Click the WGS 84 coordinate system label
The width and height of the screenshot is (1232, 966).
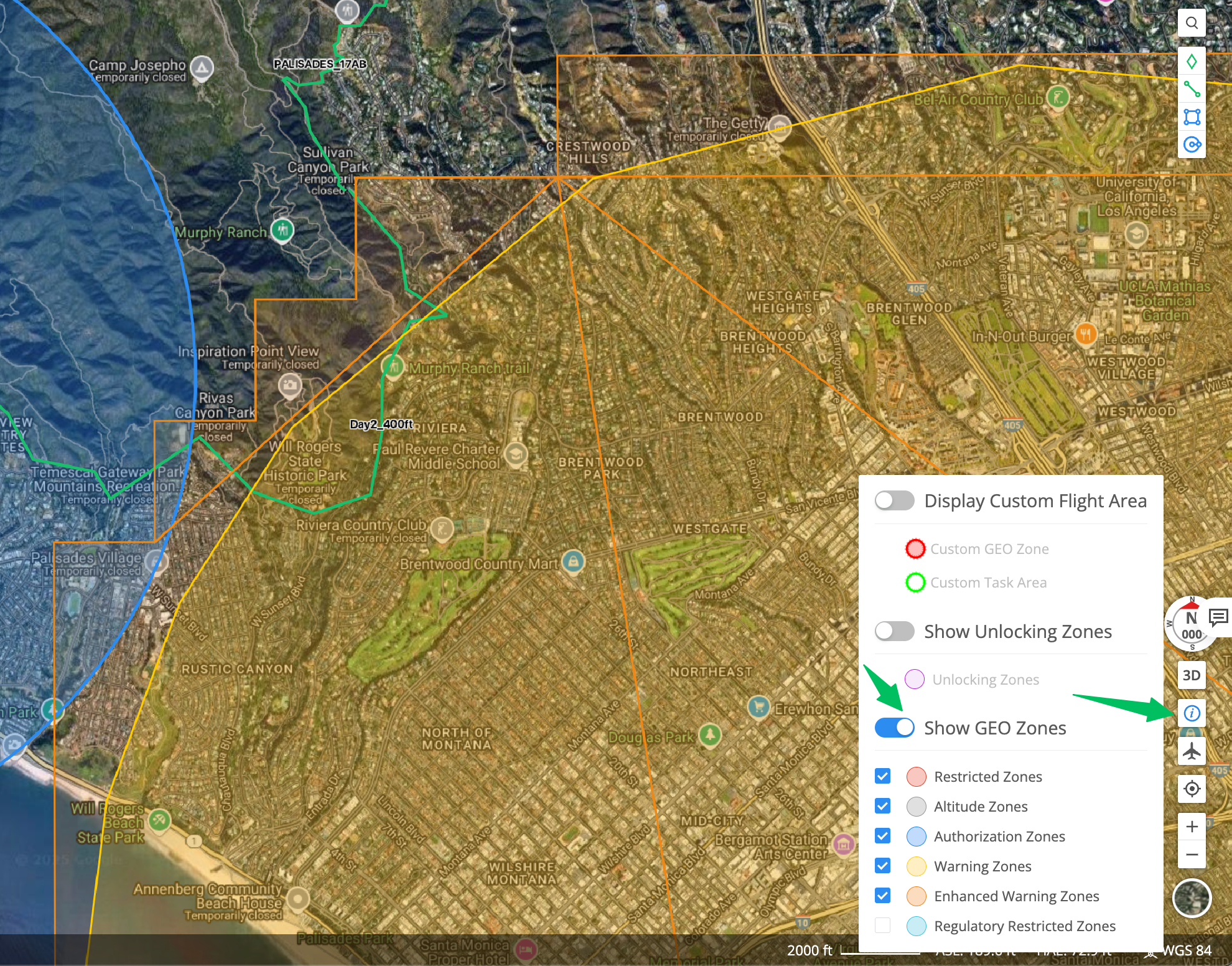click(x=1187, y=950)
